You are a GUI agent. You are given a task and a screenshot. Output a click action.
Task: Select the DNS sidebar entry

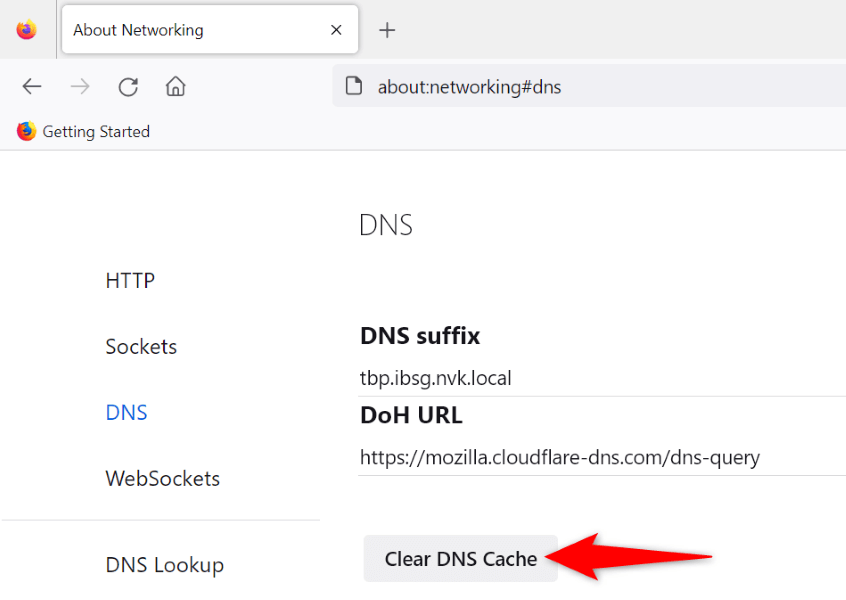click(x=126, y=413)
